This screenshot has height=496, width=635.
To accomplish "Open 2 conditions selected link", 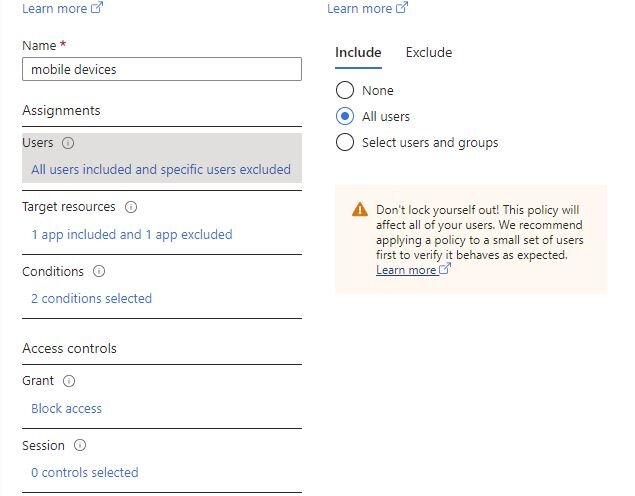I will [92, 298].
